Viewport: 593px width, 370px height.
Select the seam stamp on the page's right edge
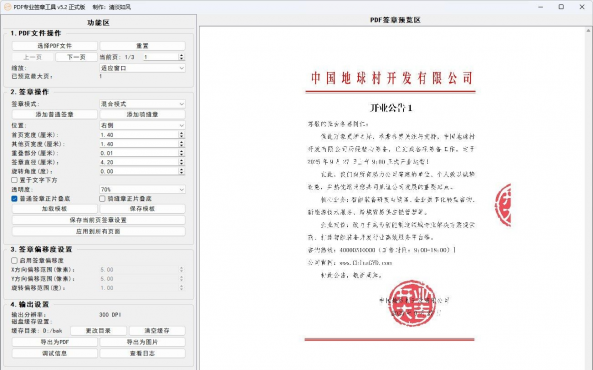[503, 205]
